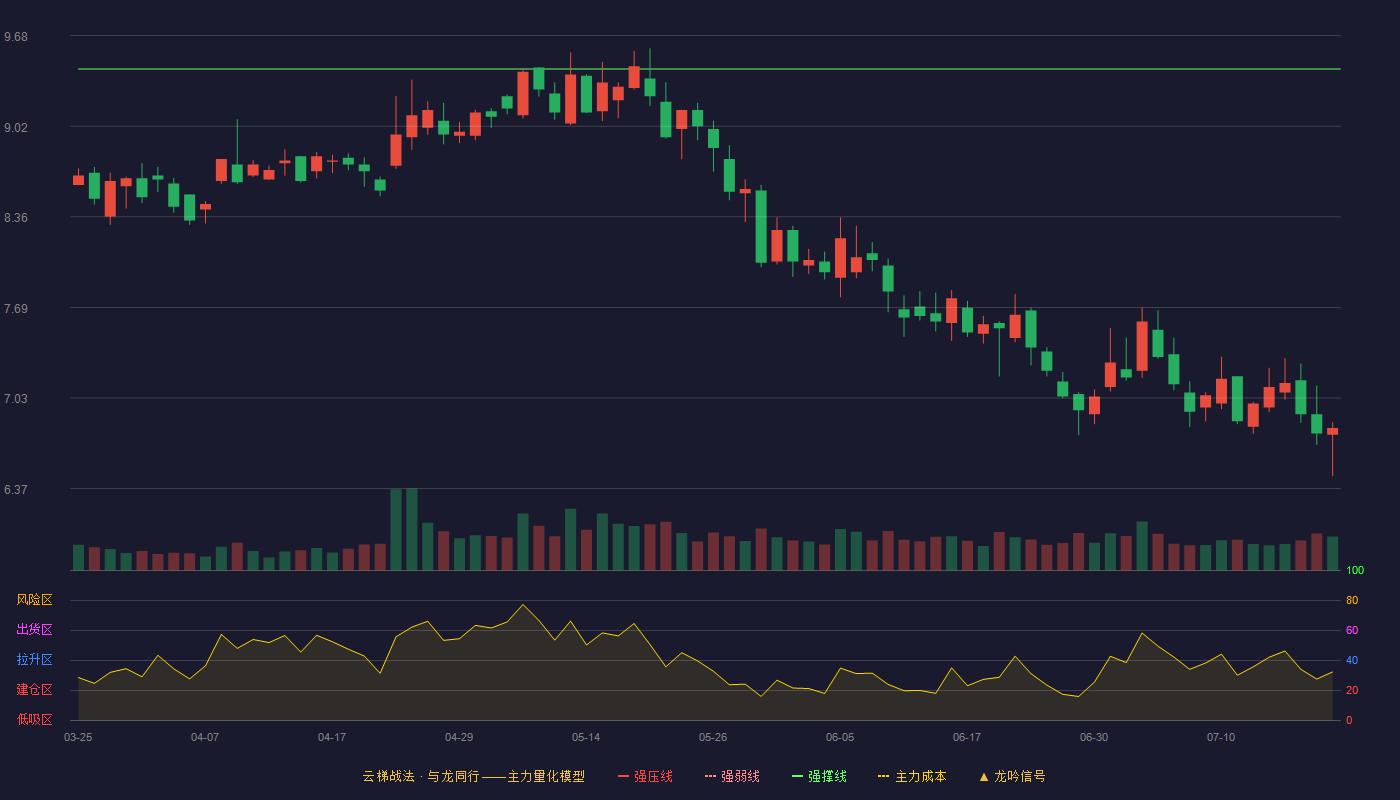Image resolution: width=1400 pixels, height=800 pixels.
Task: Click the 风险区 zone label
Action: click(x=34, y=600)
